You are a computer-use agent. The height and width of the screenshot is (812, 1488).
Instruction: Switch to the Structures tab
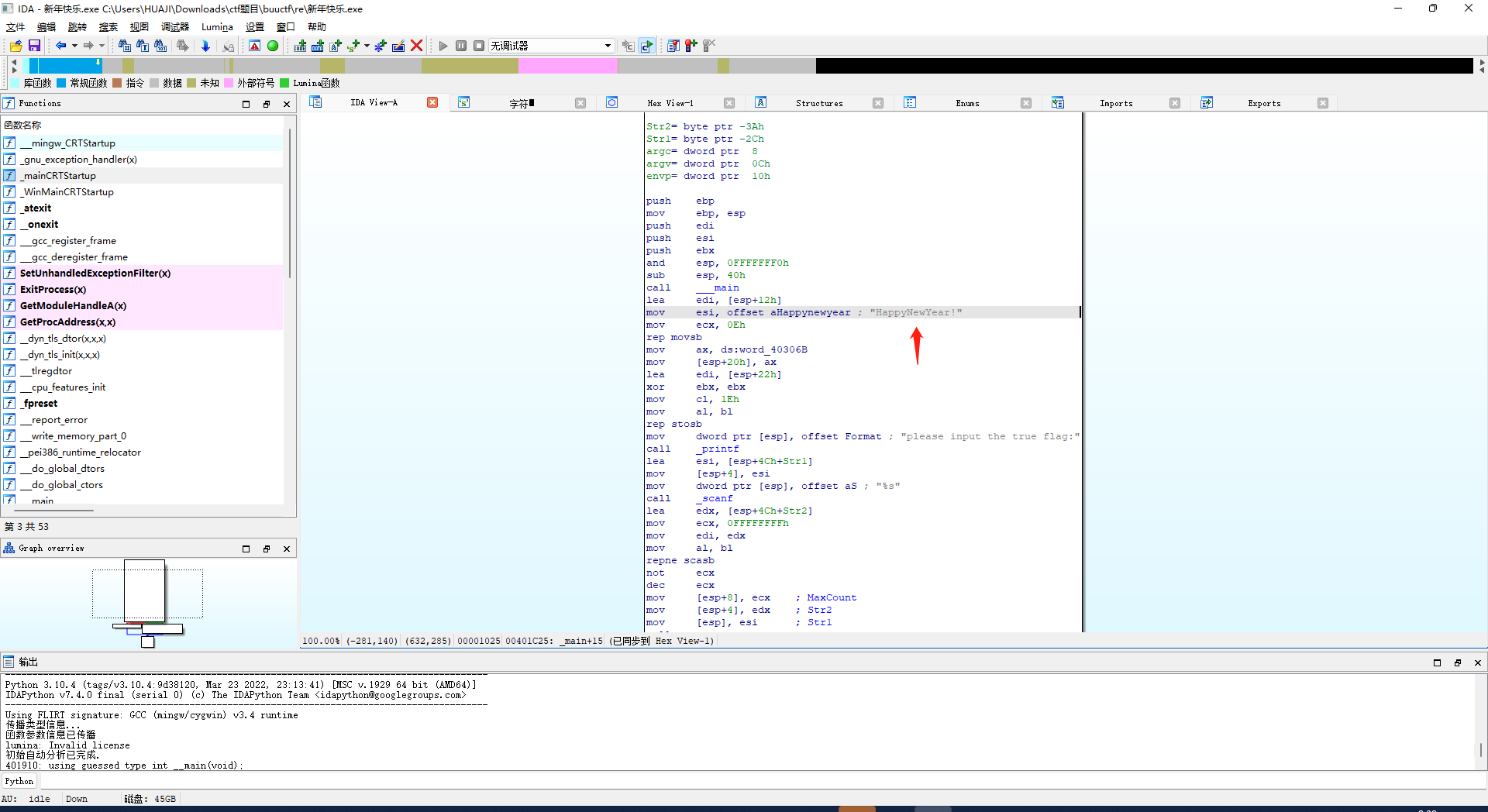pos(819,103)
